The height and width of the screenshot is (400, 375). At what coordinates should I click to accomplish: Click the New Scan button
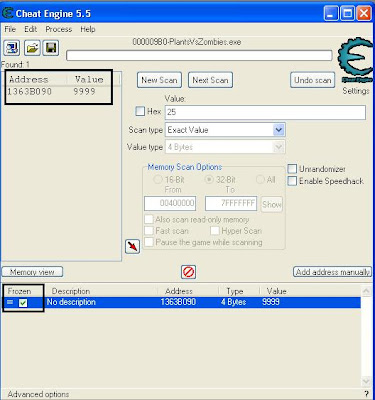tap(159, 80)
